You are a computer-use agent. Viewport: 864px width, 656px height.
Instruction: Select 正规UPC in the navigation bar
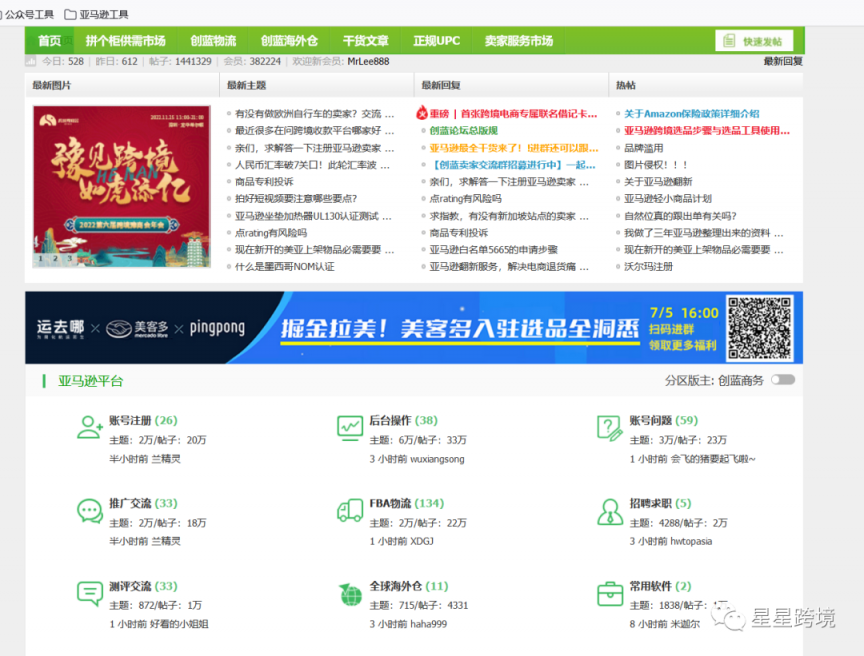pyautogui.click(x=436, y=41)
